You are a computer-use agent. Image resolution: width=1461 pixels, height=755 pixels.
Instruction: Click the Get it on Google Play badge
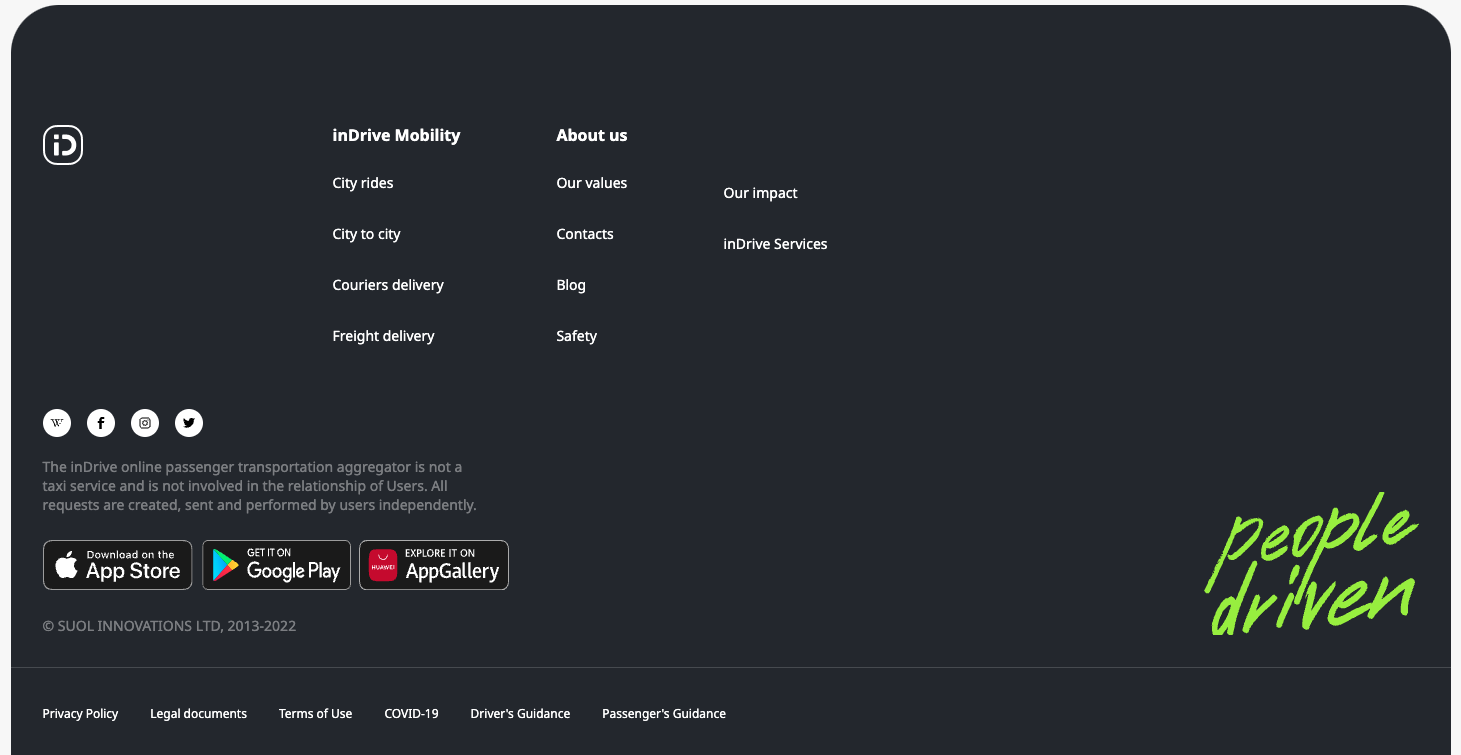tap(276, 565)
